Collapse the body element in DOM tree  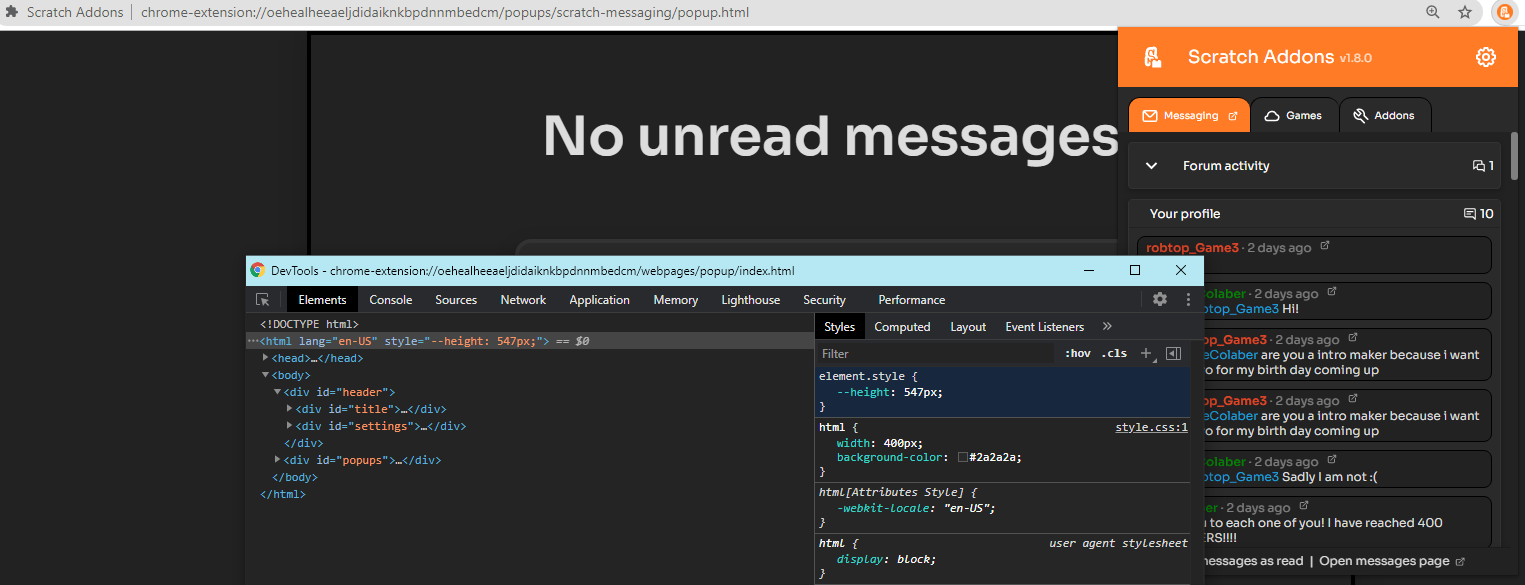[x=264, y=374]
